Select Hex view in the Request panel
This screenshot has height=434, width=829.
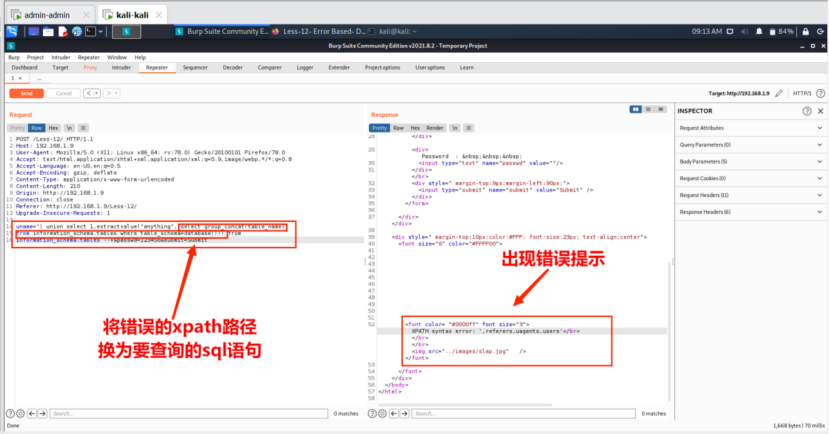click(53, 128)
